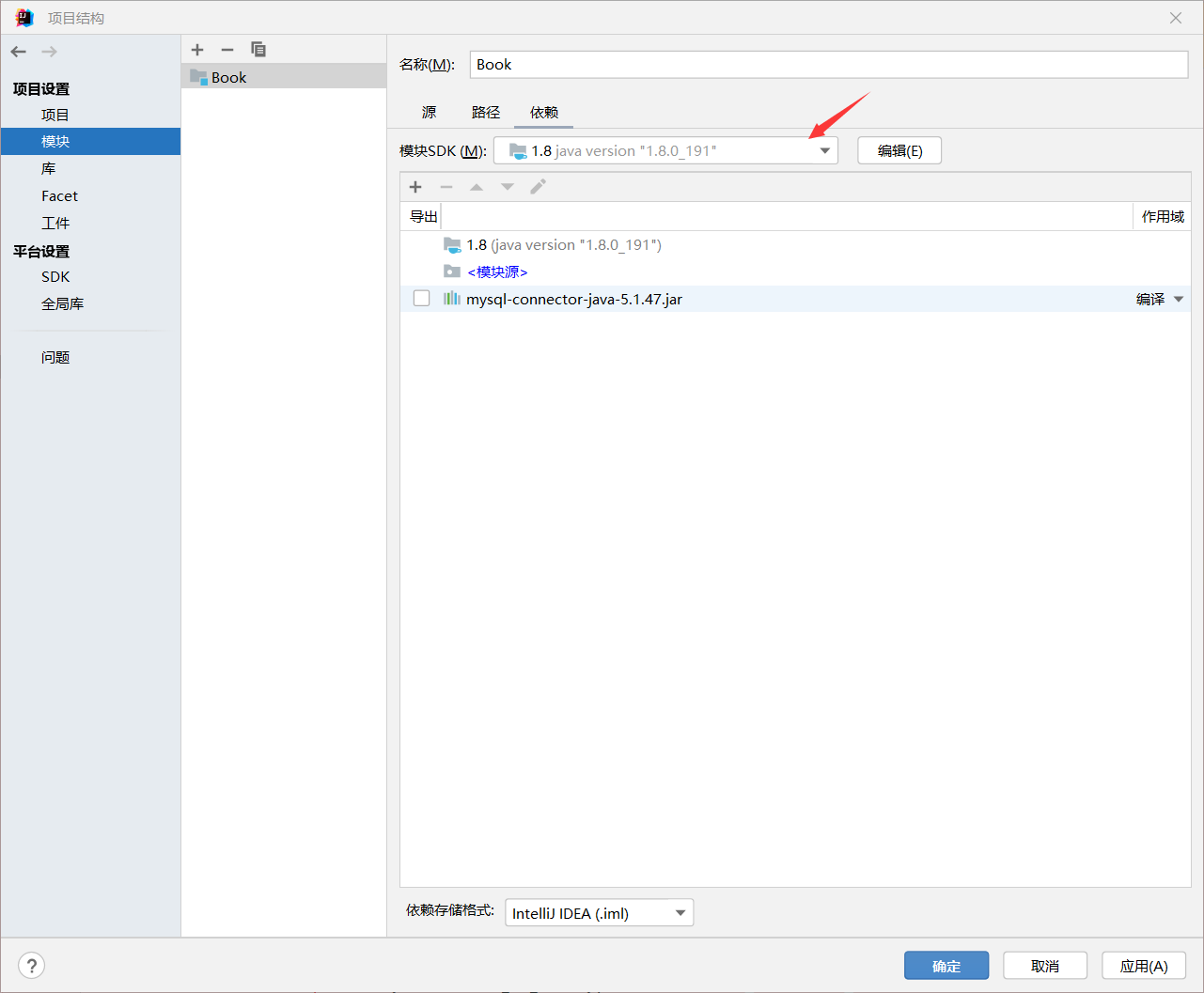Edit the dependency with the pencil icon
Image resolution: width=1204 pixels, height=993 pixels.
click(x=538, y=187)
